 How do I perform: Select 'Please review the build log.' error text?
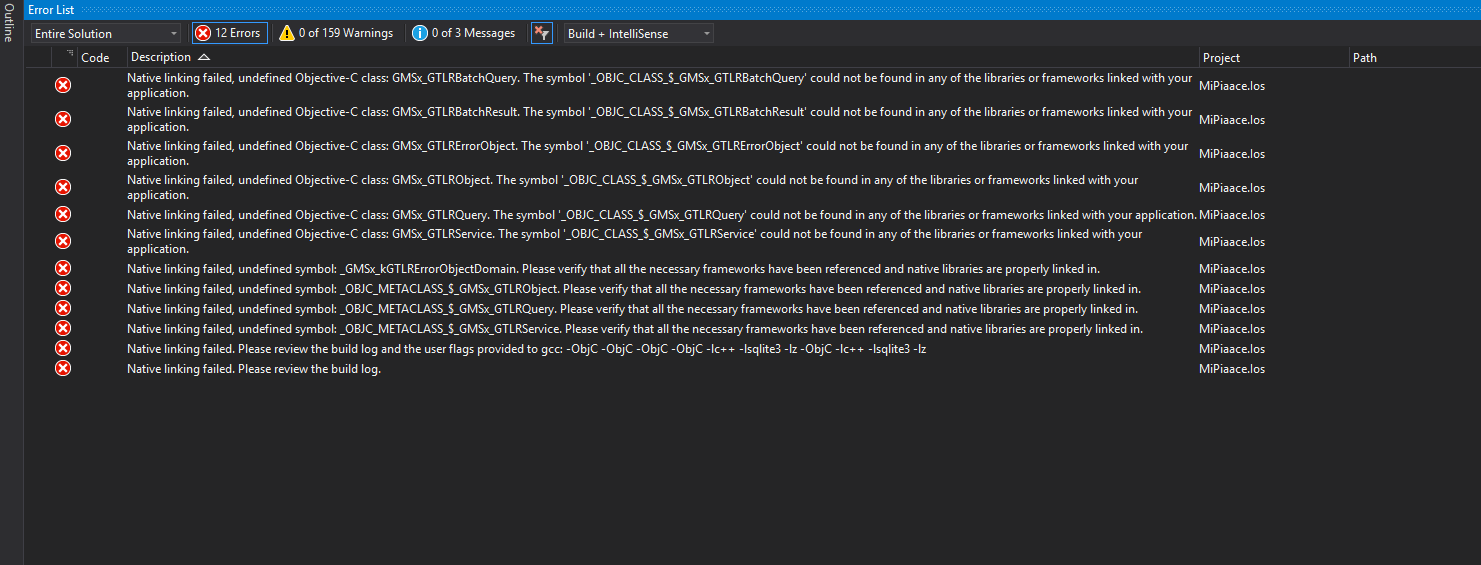[254, 368]
